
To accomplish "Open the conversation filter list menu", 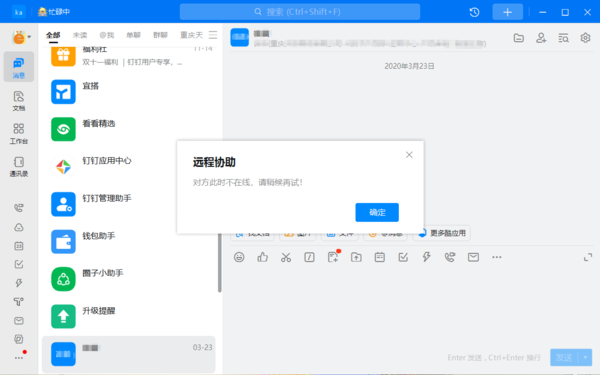I will [213, 35].
